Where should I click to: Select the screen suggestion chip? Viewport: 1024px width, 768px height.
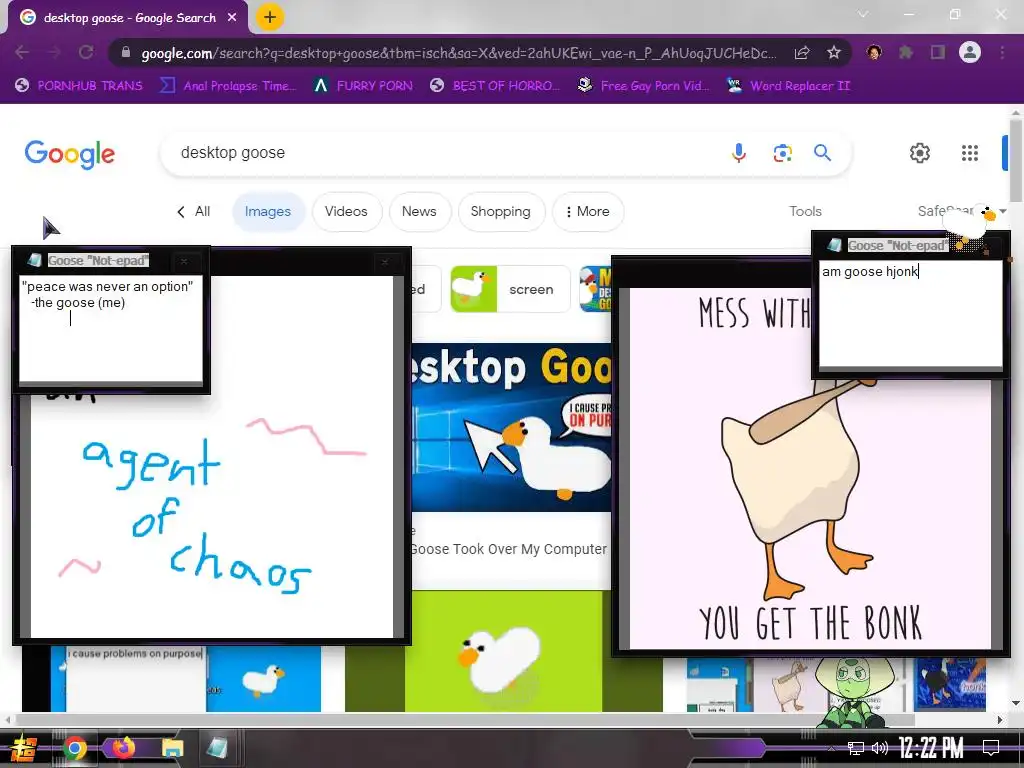coord(510,289)
